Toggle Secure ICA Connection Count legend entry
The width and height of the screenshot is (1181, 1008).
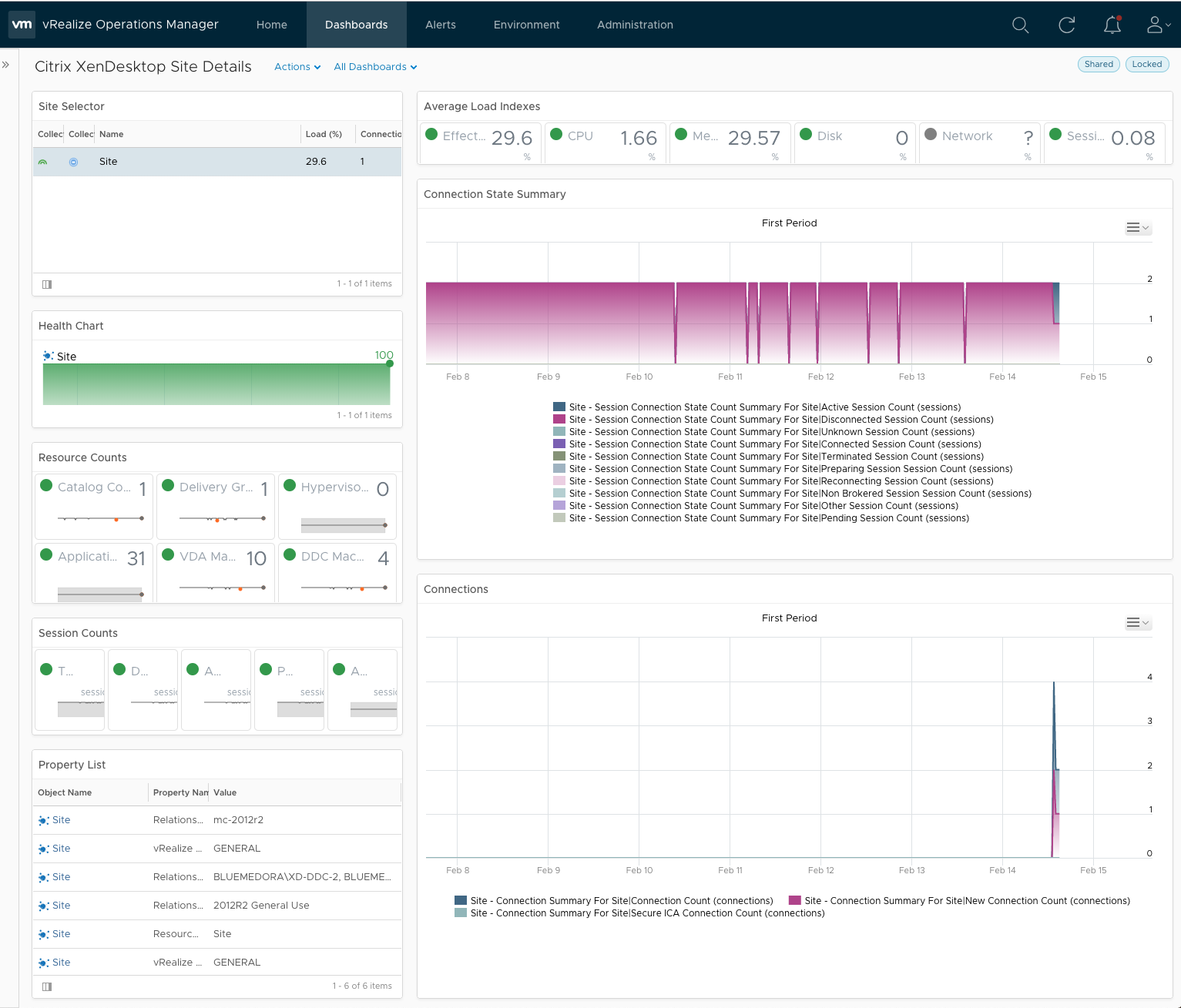(x=639, y=913)
